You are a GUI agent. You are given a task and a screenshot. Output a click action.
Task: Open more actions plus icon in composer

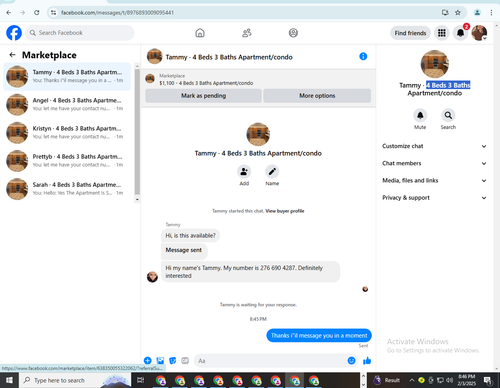(x=148, y=360)
